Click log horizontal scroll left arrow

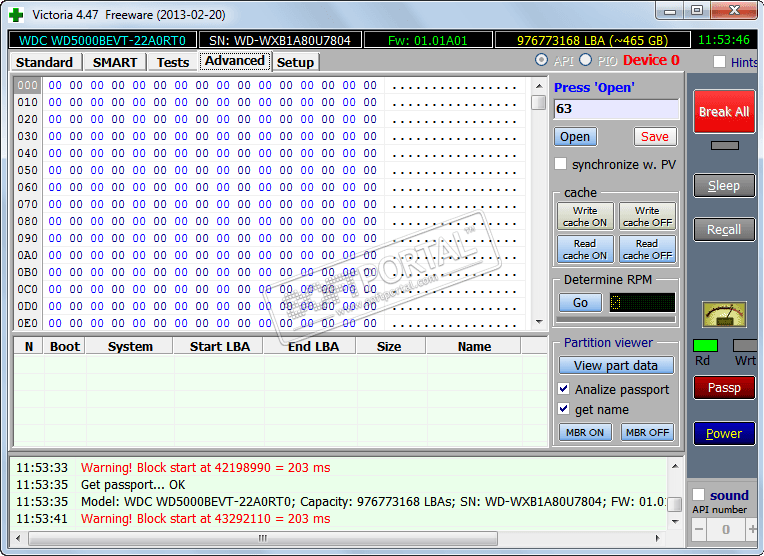[18, 538]
